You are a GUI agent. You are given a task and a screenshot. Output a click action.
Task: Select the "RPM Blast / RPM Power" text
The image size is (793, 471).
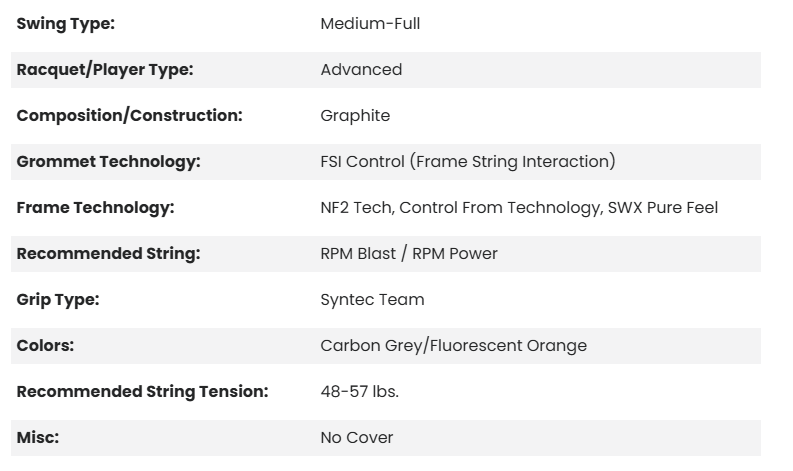point(408,254)
